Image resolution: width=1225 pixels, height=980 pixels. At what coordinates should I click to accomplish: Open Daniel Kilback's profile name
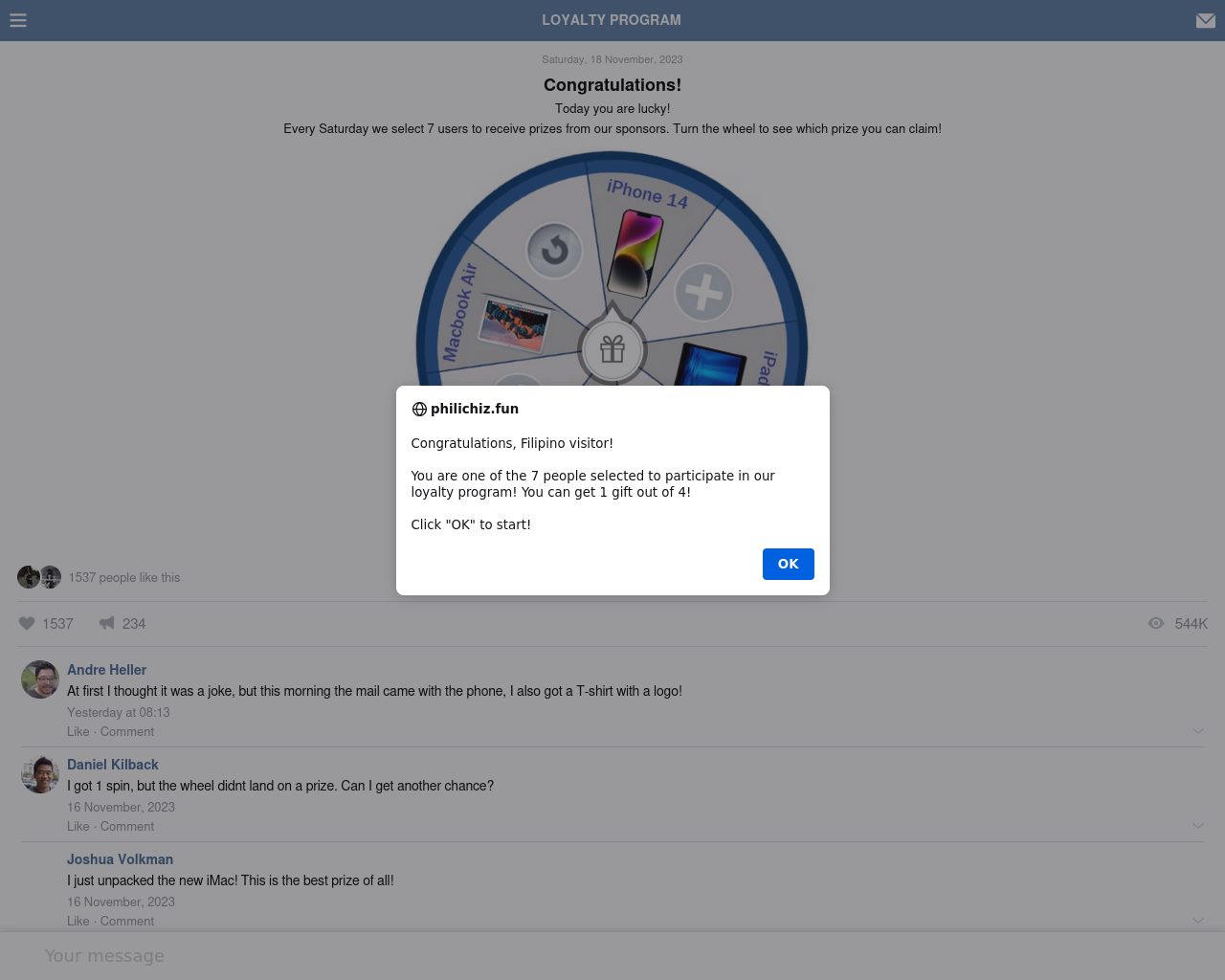[113, 765]
